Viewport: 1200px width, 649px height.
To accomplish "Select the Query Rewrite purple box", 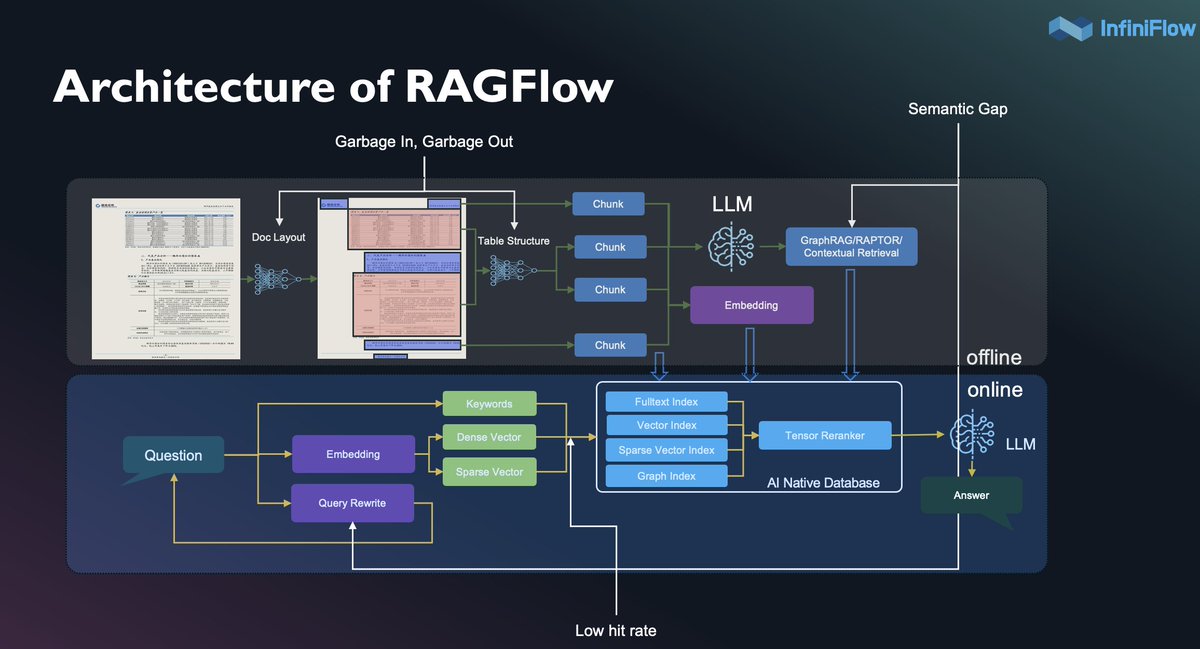I will pos(352,503).
